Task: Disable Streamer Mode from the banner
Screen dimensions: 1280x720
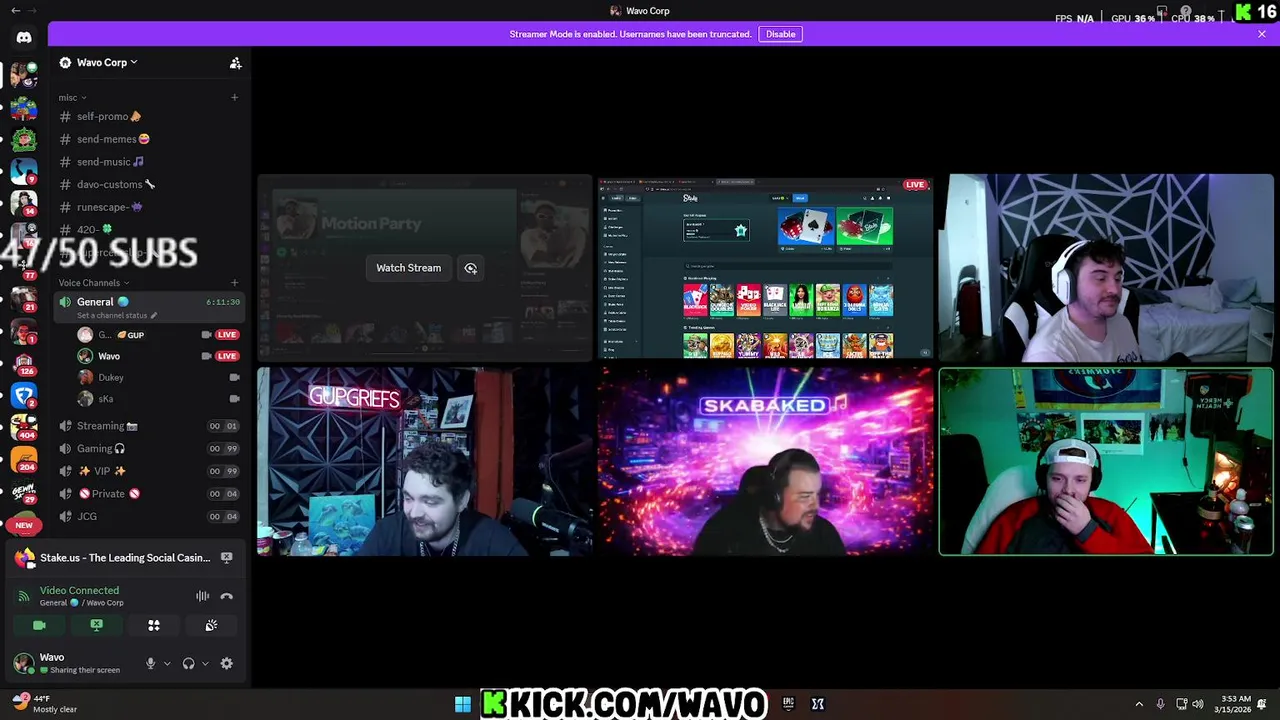Action: 781,34
